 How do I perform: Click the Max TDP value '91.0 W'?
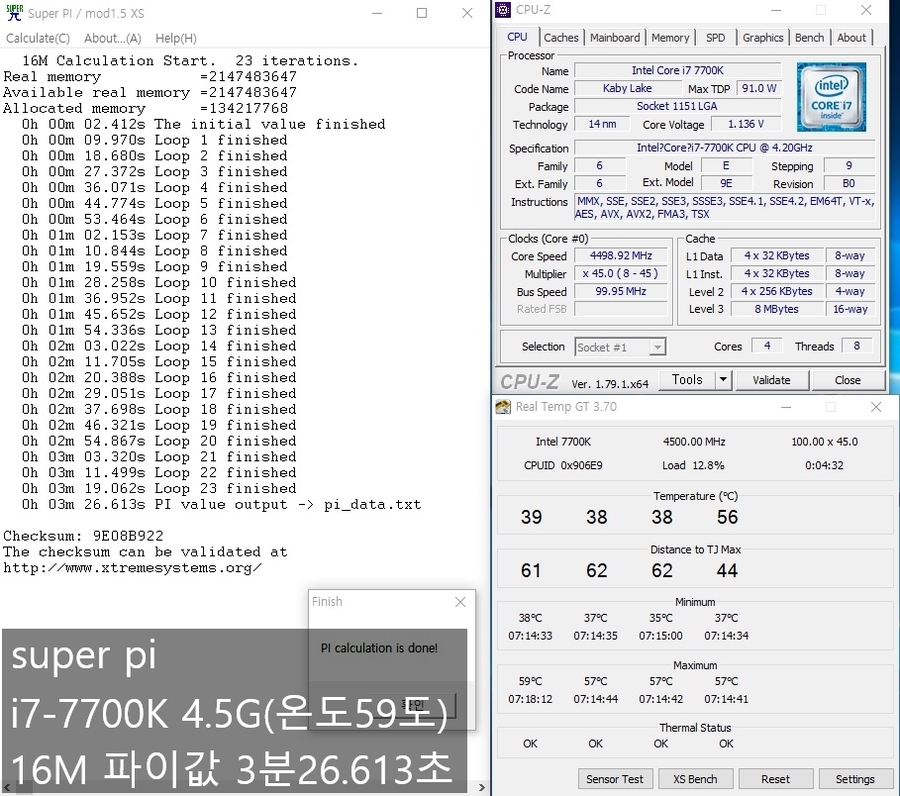coord(759,88)
